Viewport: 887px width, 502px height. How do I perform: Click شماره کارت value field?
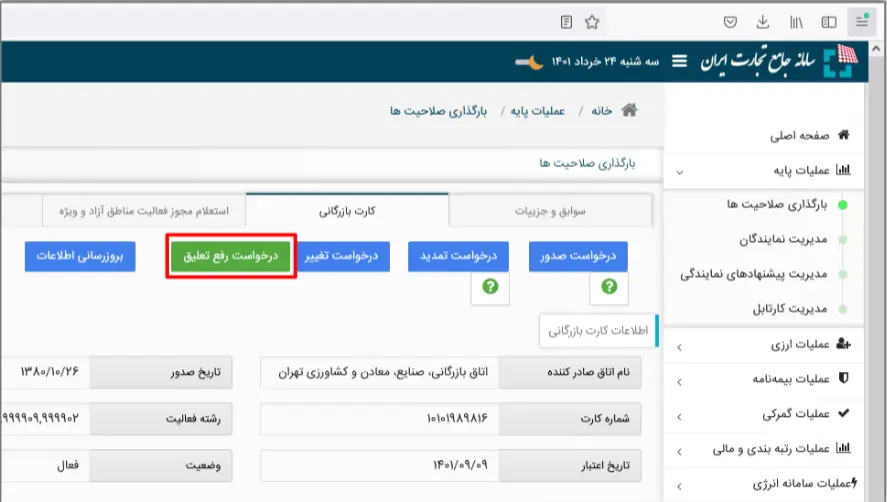pos(380,419)
